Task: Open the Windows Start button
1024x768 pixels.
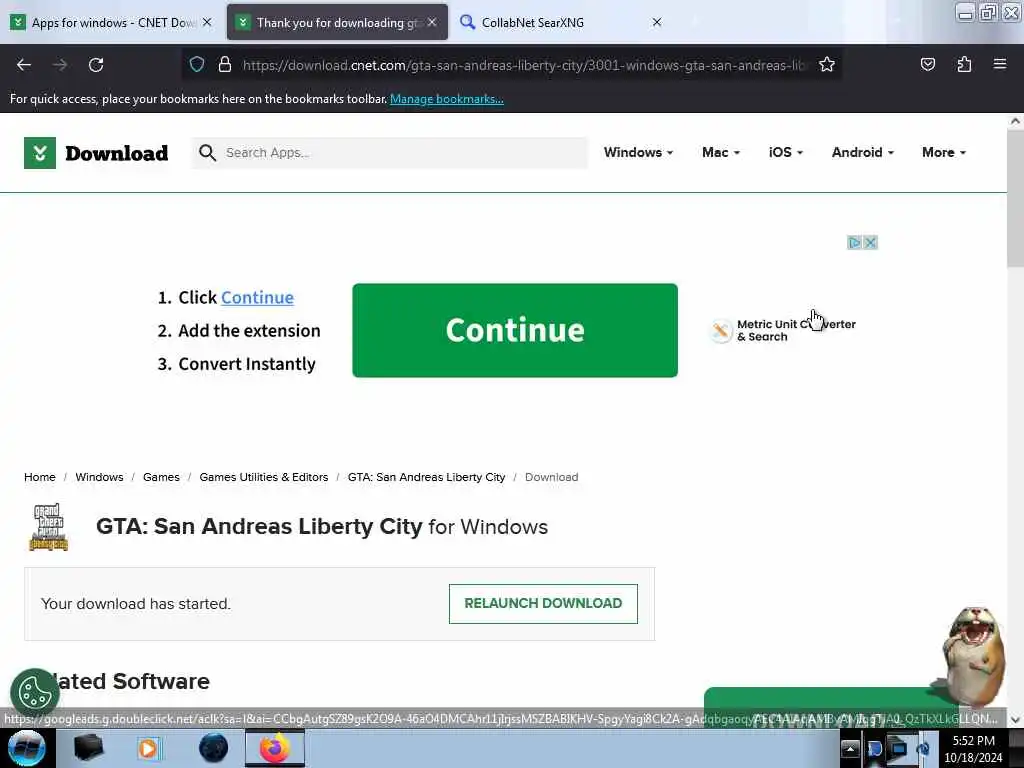Action: tap(26, 748)
